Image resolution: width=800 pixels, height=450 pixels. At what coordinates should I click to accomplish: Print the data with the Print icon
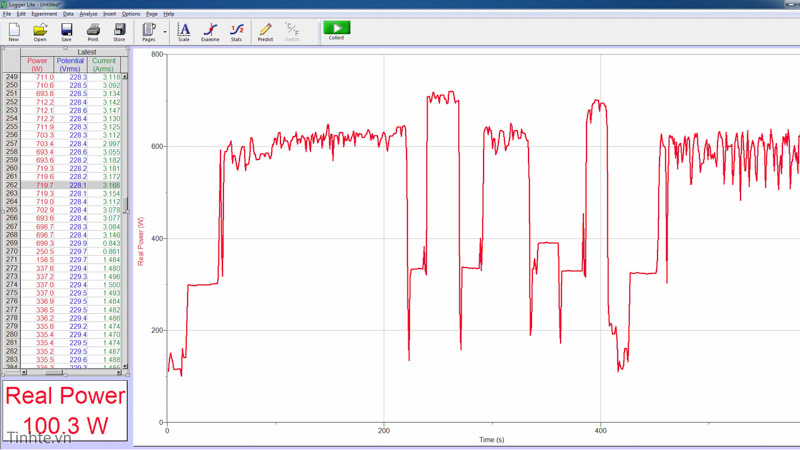click(93, 31)
